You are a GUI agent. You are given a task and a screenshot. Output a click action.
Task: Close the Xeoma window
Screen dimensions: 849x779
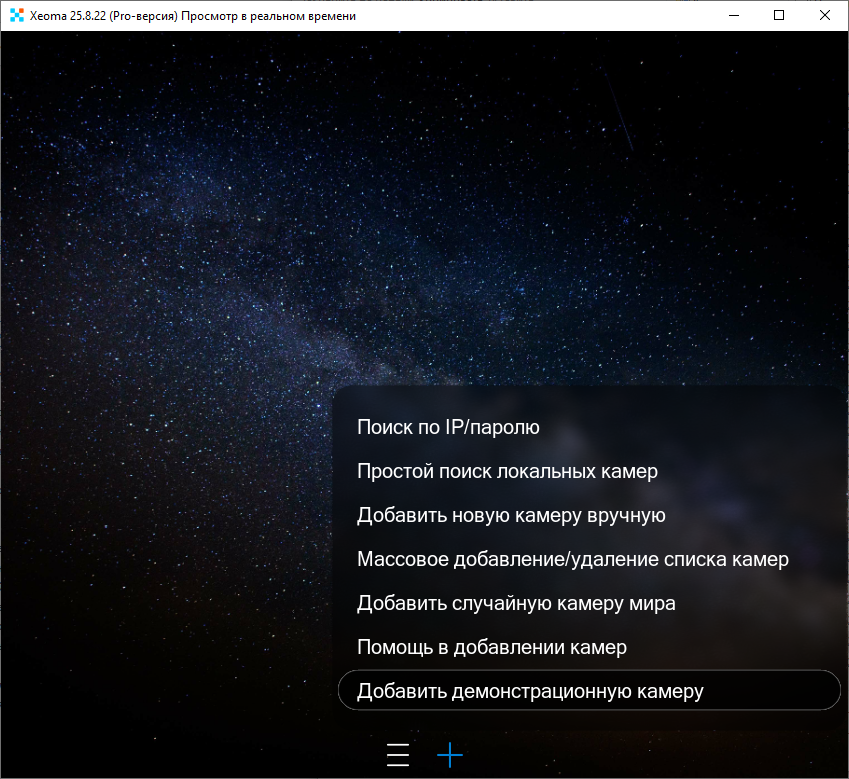pos(824,16)
